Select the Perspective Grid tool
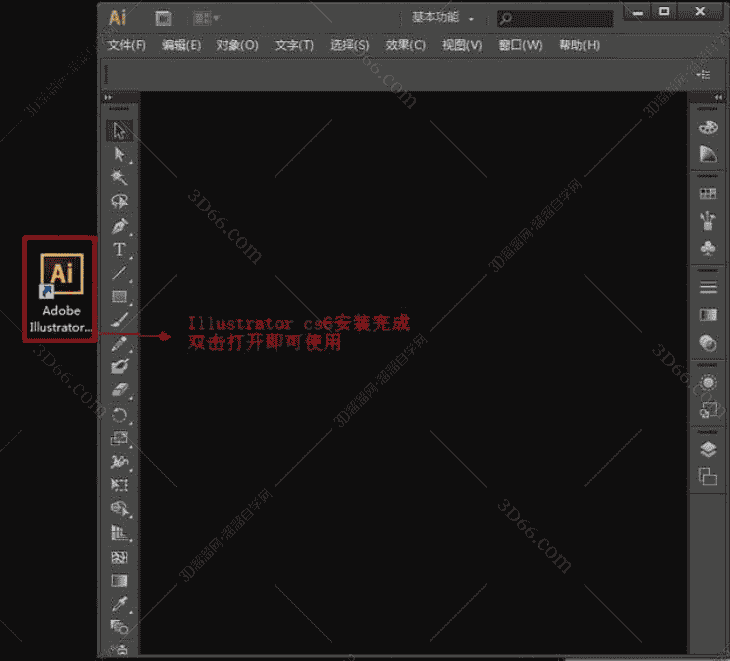The width and height of the screenshot is (730, 661). (120, 533)
